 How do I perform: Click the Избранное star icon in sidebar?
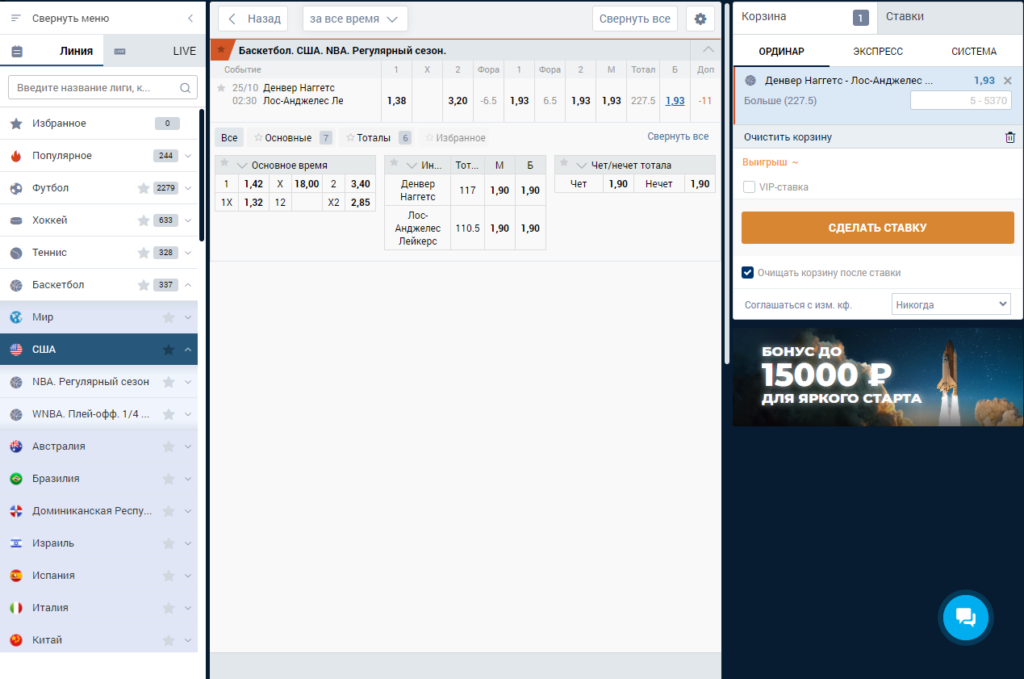[16, 123]
